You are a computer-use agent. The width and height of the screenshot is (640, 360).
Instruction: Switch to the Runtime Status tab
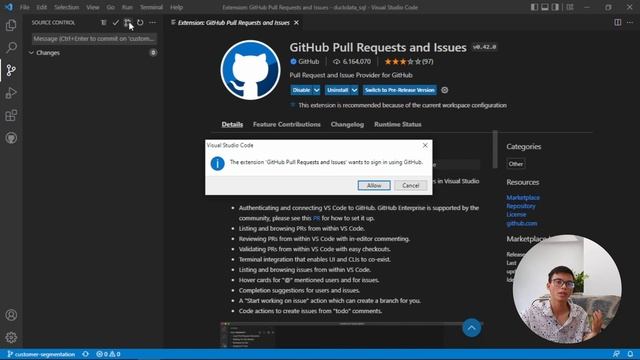tap(398, 124)
